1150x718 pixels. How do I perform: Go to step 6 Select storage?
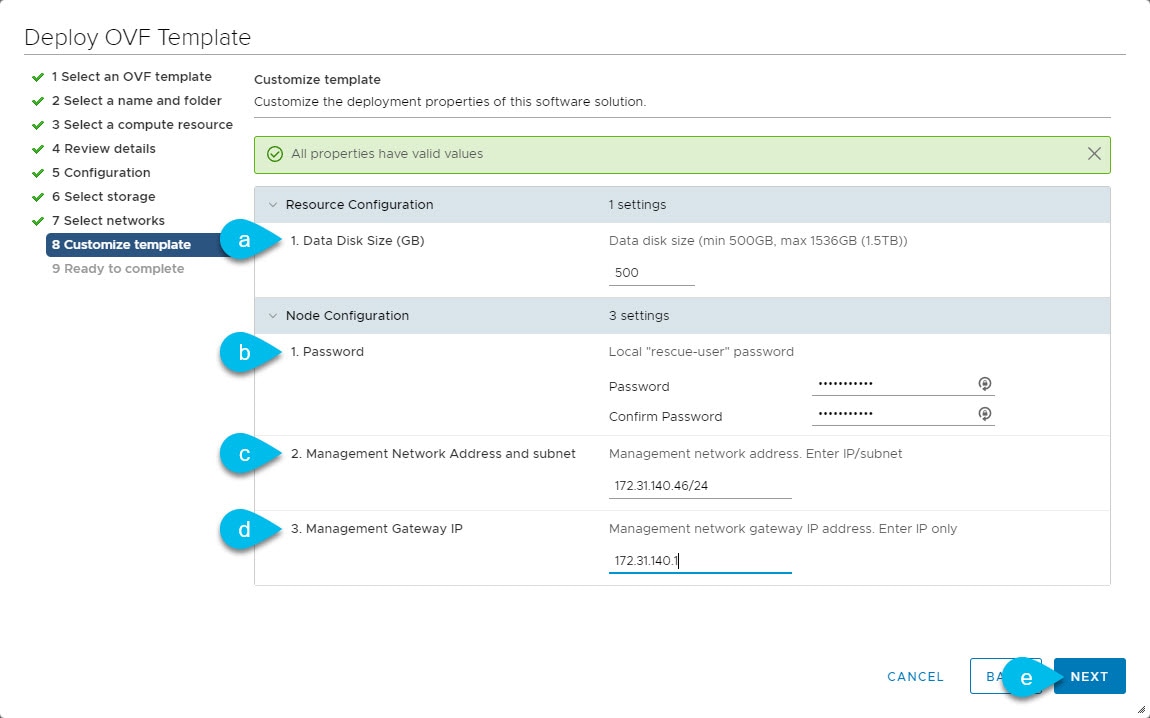(x=103, y=197)
